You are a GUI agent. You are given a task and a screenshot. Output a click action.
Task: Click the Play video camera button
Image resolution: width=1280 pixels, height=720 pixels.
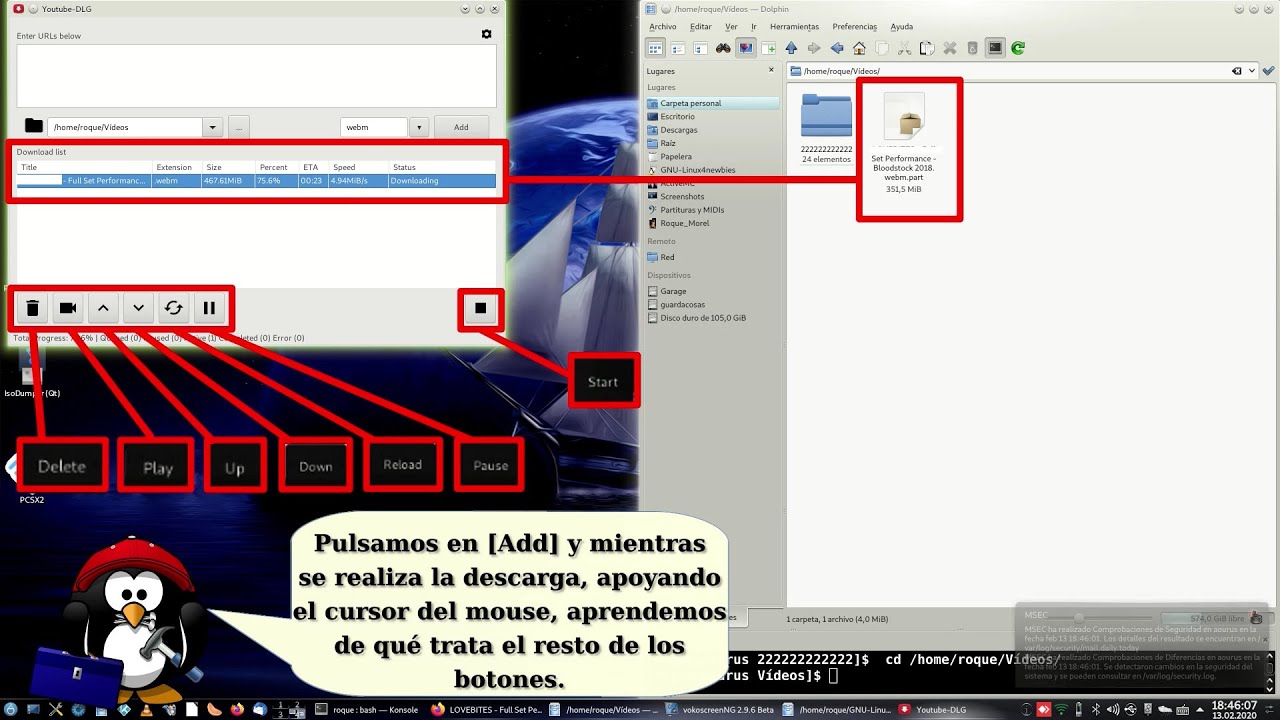pyautogui.click(x=68, y=308)
